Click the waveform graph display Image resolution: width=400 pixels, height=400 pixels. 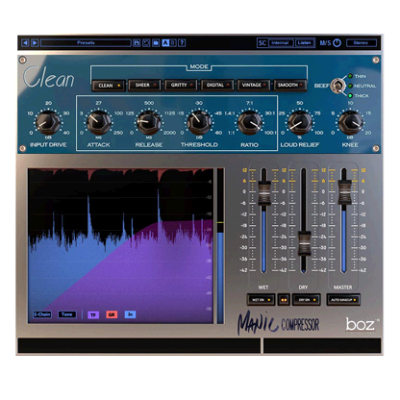tap(121, 246)
